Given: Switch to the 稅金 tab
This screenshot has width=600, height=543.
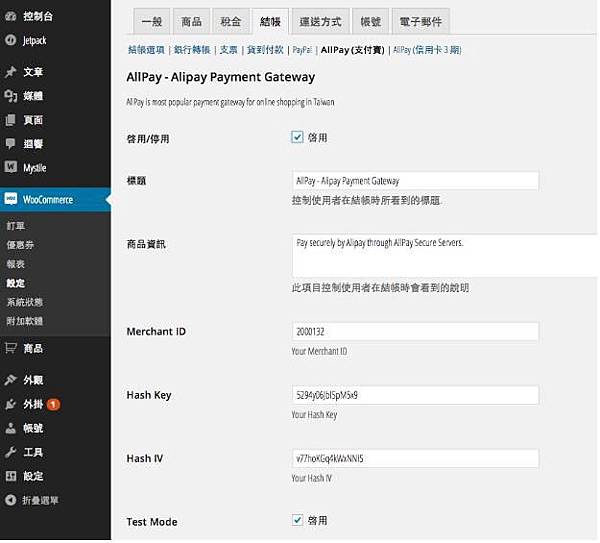Looking at the screenshot, I should [x=231, y=22].
